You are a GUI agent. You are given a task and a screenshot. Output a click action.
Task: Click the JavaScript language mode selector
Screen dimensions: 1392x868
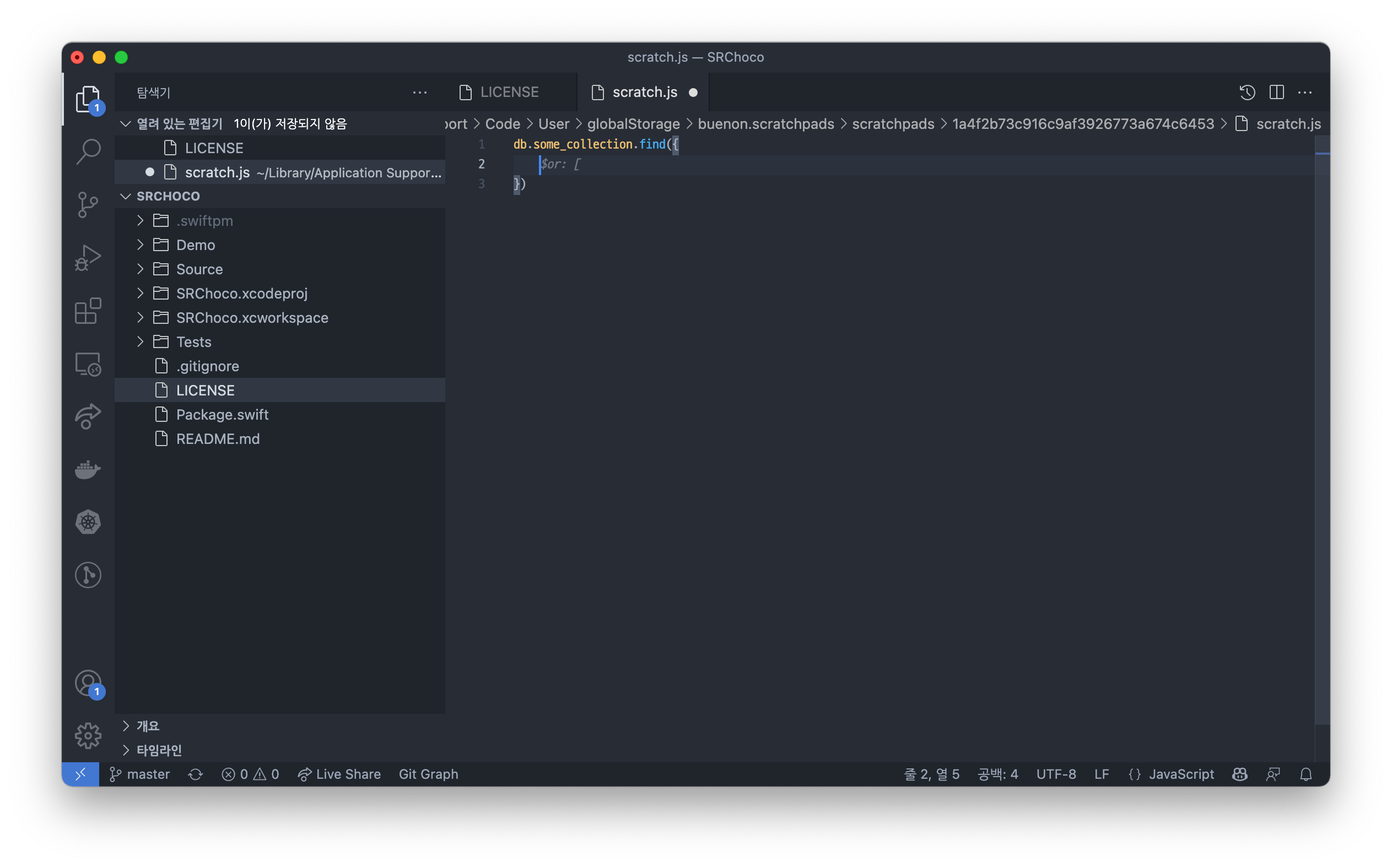(1181, 774)
